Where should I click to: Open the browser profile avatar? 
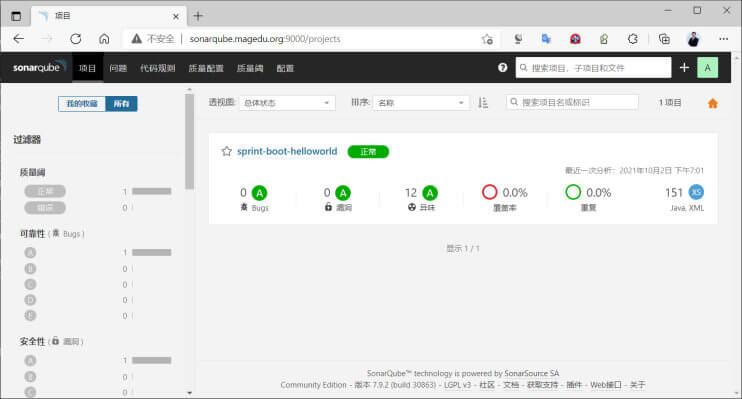[x=694, y=39]
